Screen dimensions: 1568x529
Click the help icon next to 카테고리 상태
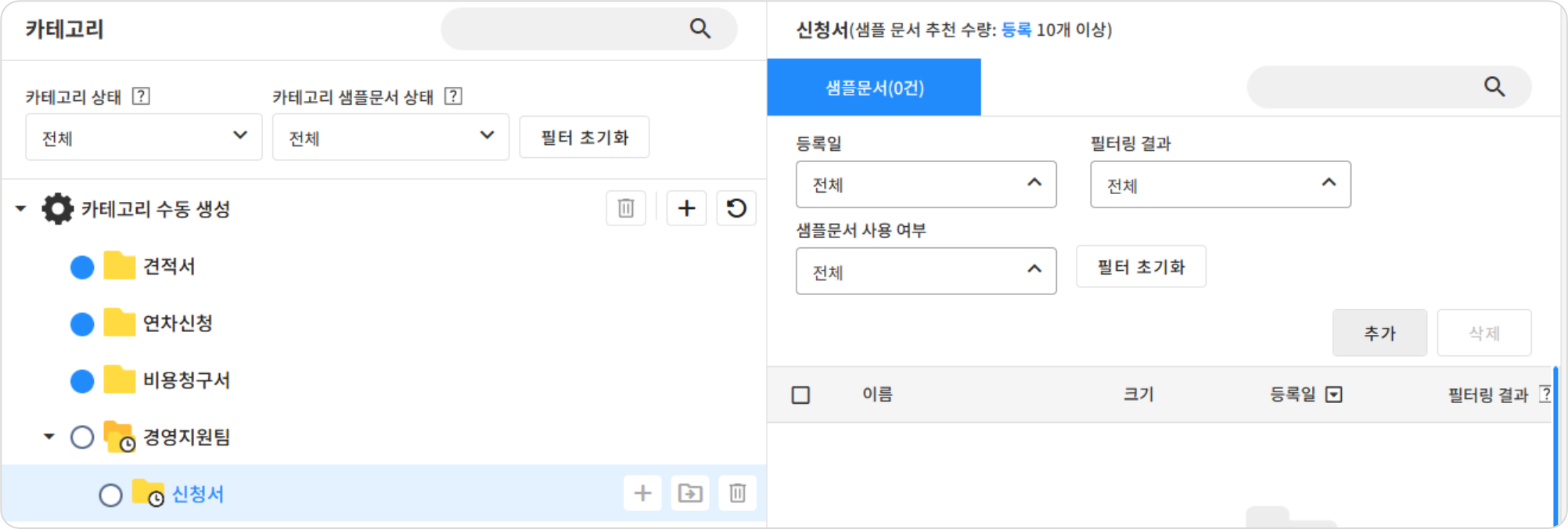coord(141,96)
